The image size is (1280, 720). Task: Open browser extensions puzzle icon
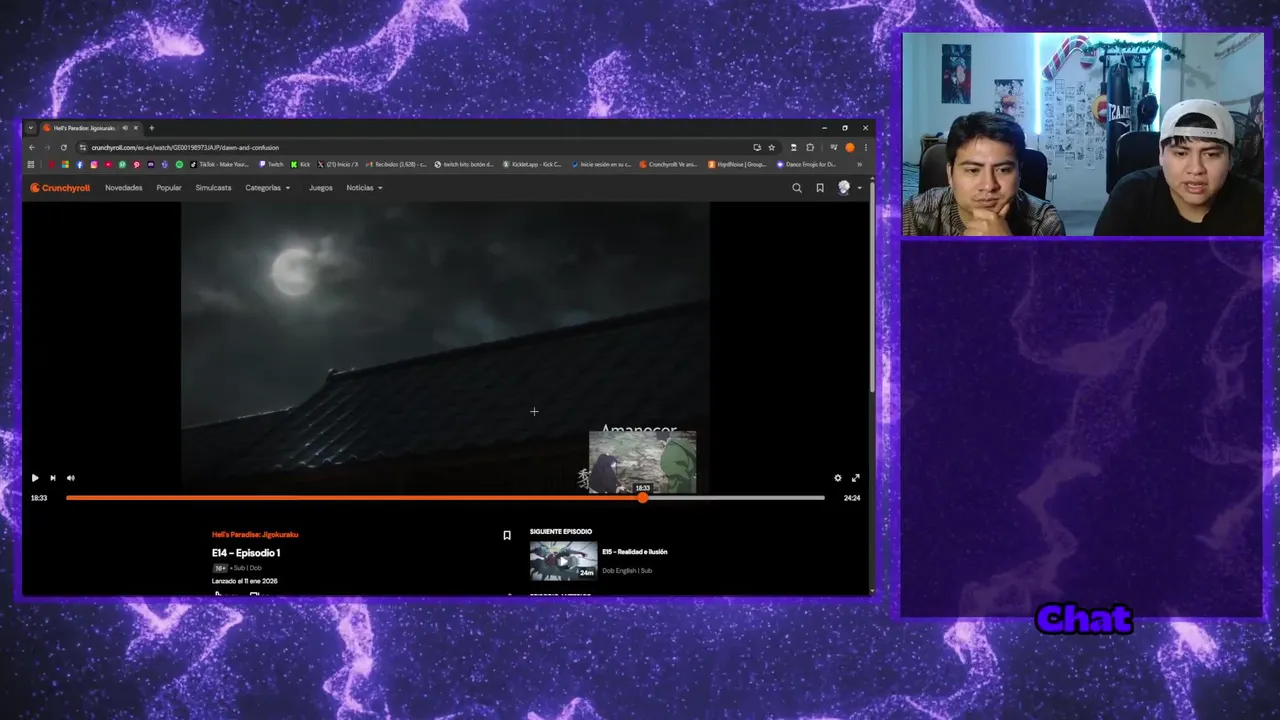pos(810,147)
